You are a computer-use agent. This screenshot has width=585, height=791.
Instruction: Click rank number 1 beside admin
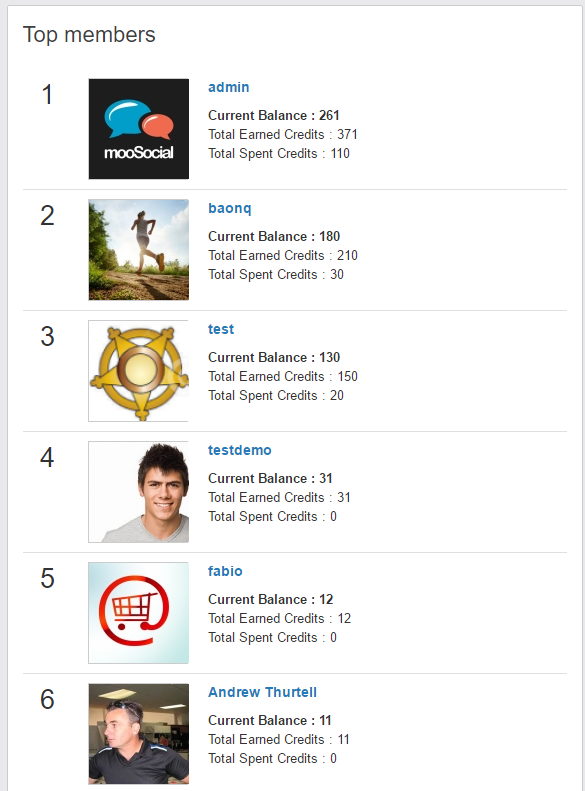[x=47, y=95]
